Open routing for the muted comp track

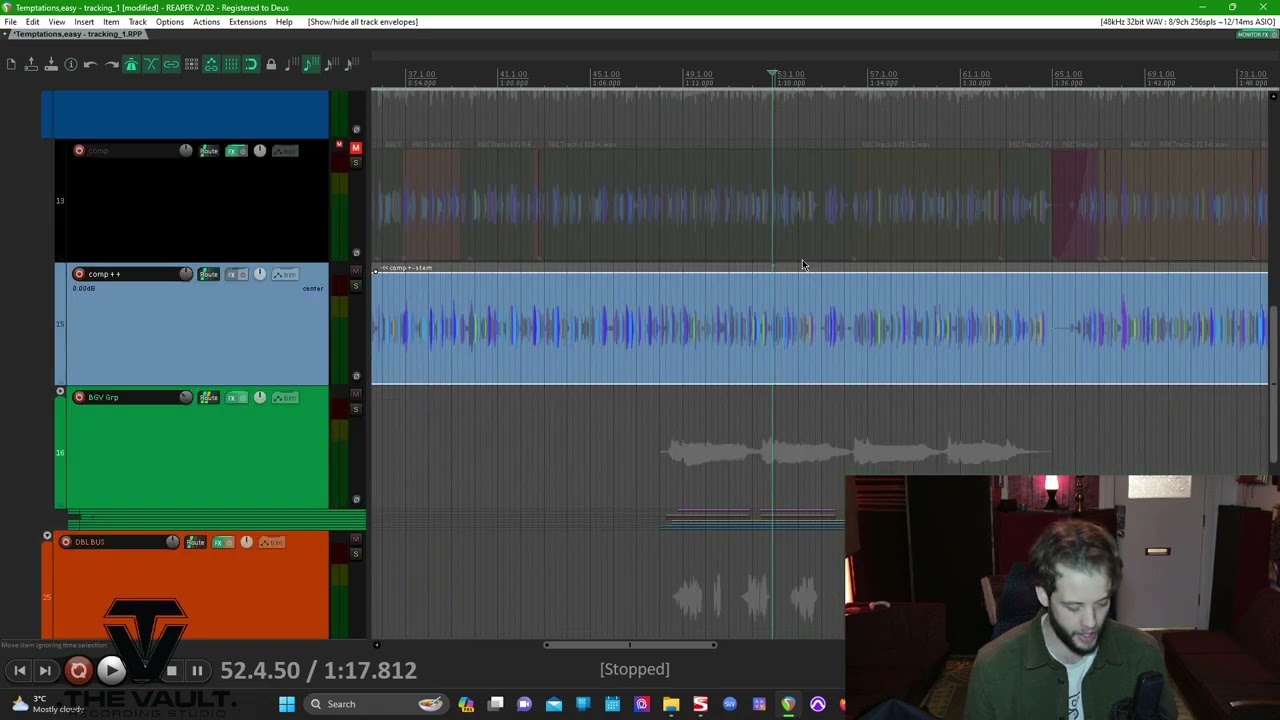tap(208, 151)
